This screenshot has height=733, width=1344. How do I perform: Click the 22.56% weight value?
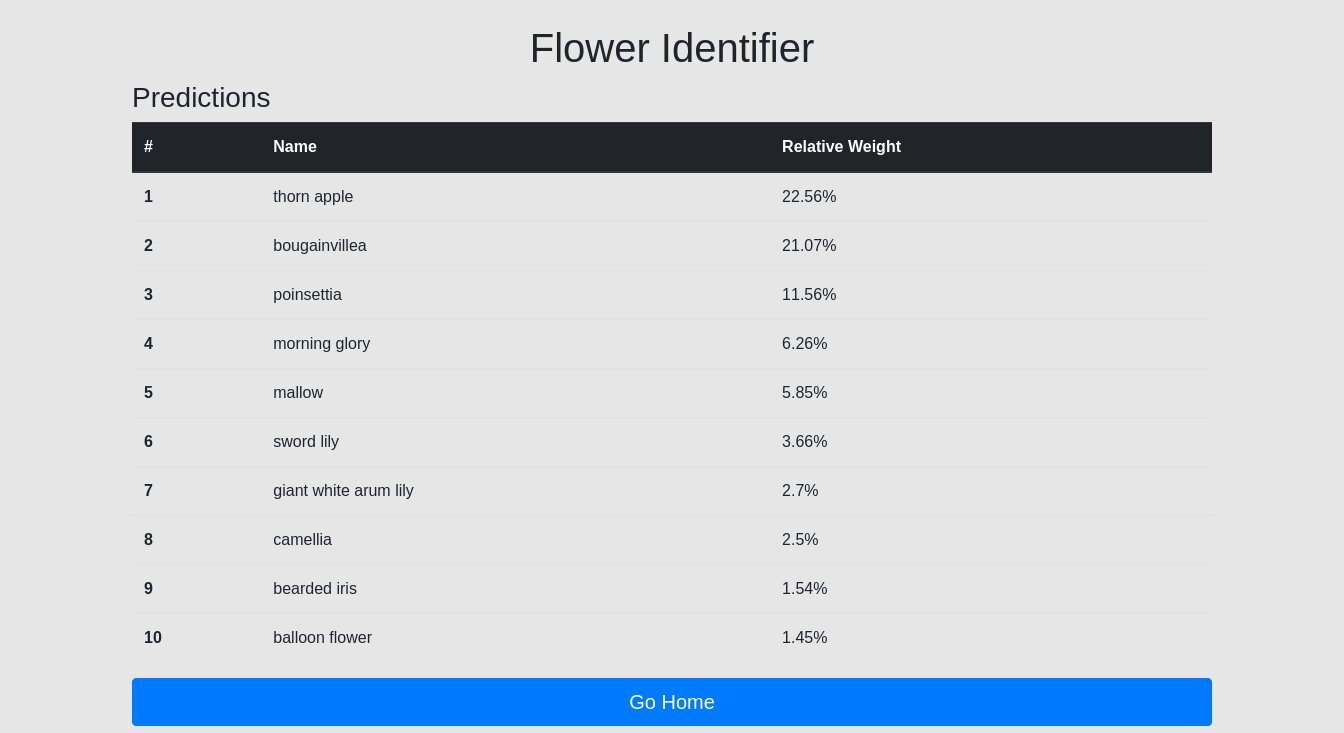809,197
